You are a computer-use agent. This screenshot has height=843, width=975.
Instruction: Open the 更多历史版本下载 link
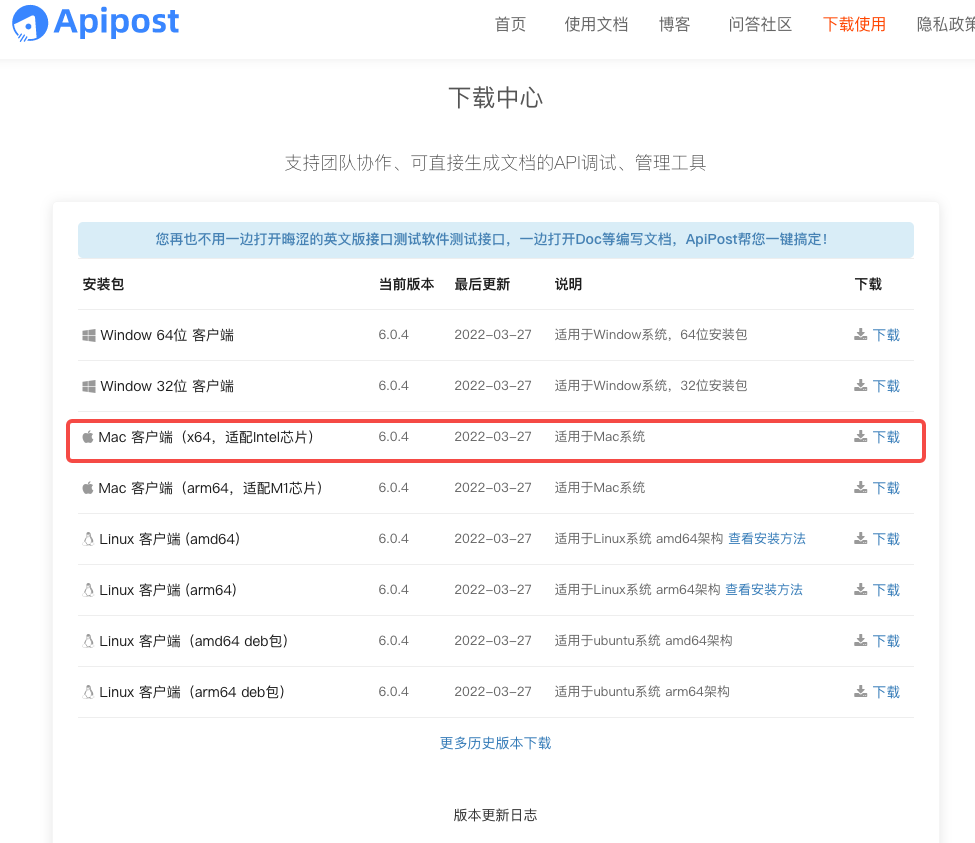tap(496, 743)
